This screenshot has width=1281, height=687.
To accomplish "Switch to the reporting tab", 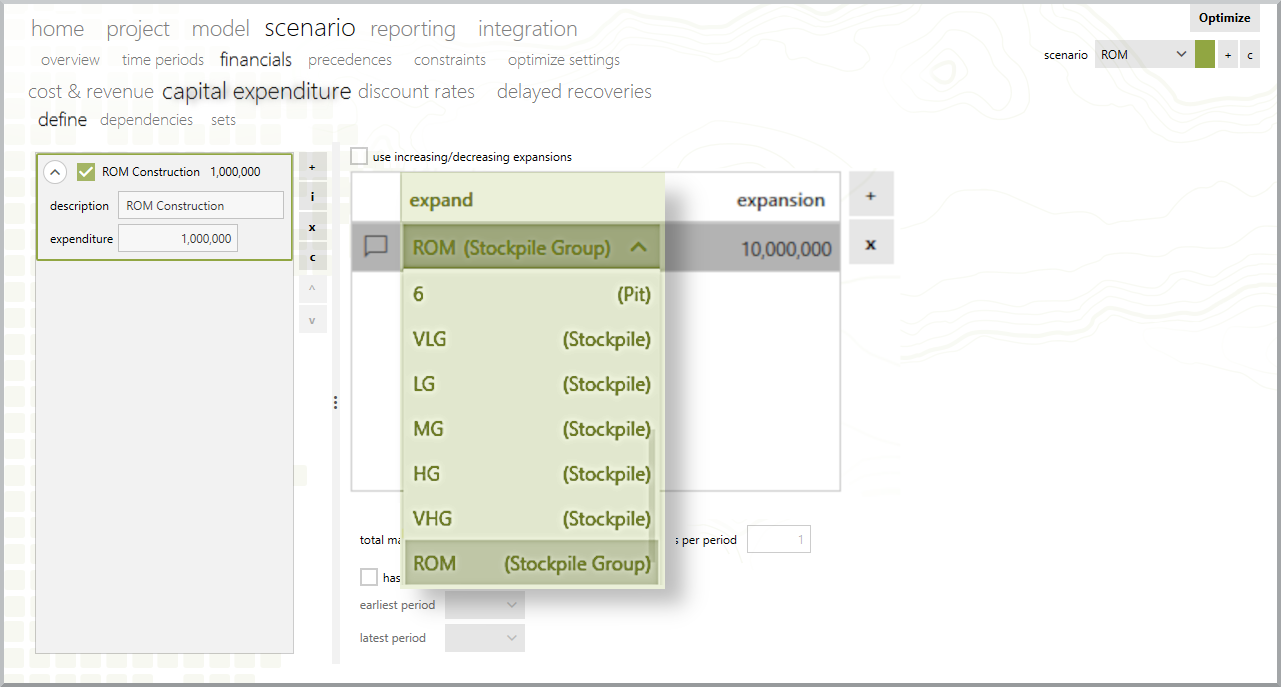I will point(413,29).
